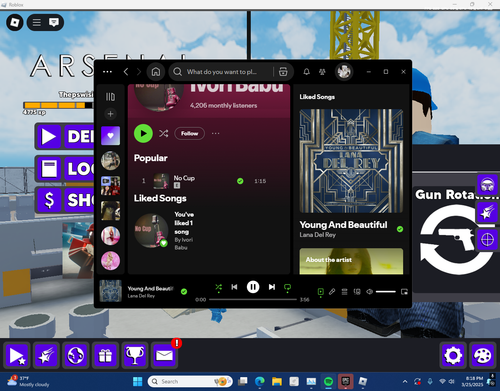Open the Roblox chat bubble icon
500x391 pixels.
tap(54, 22)
